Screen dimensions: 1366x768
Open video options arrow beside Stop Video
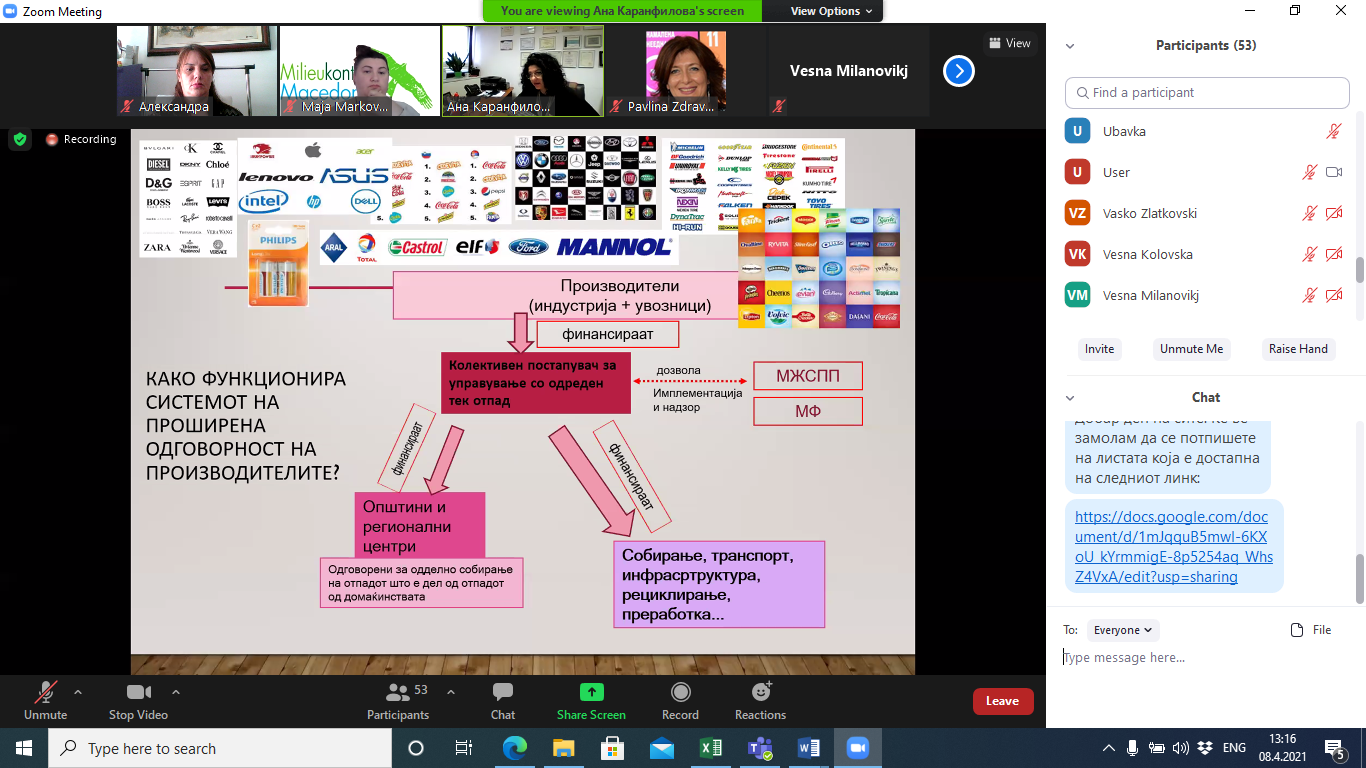[176, 692]
